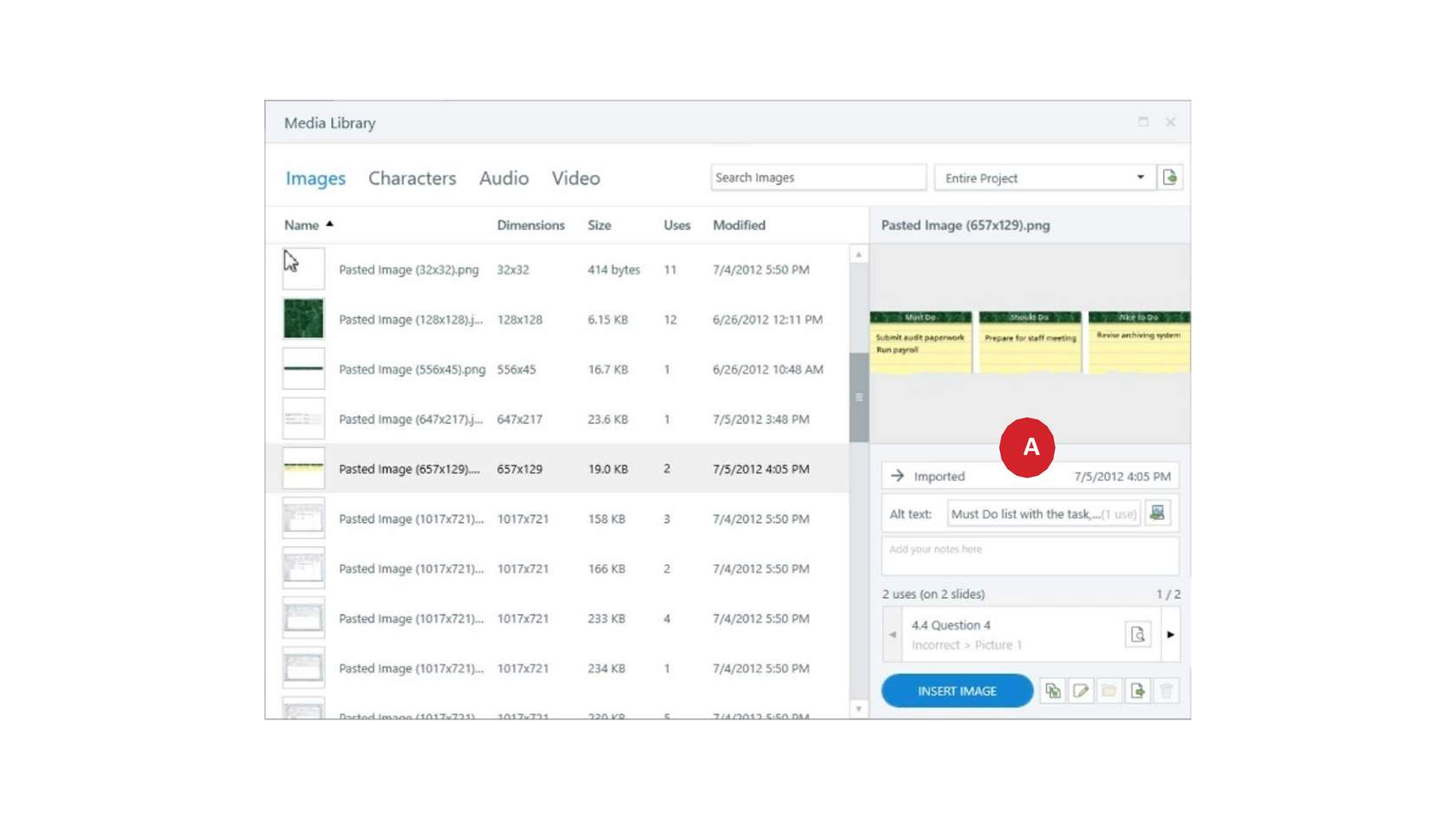The height and width of the screenshot is (820, 1456).
Task: Click the 556x45 line image thumbnail
Action: [303, 368]
